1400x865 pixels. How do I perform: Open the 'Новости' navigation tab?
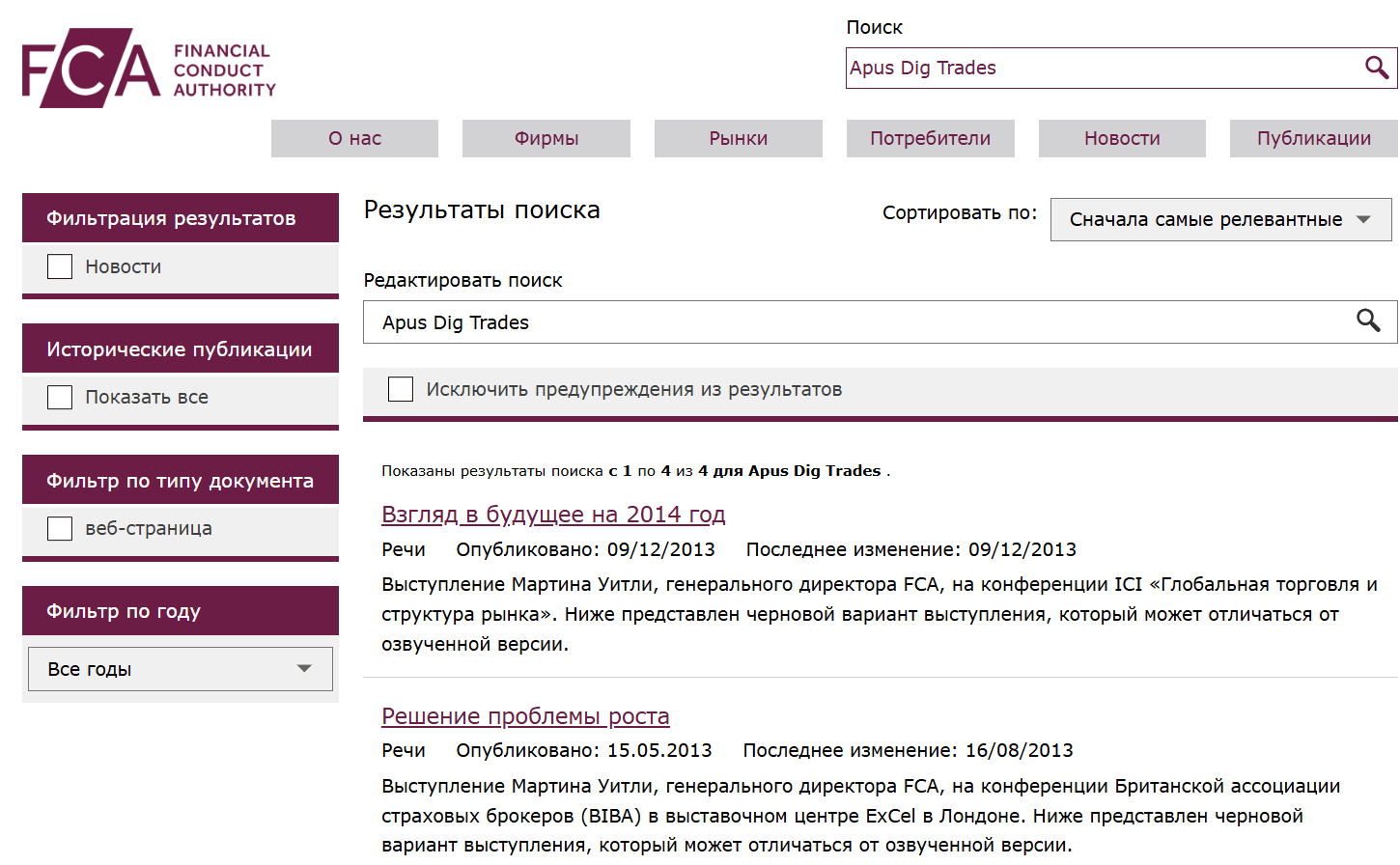coord(1121,138)
